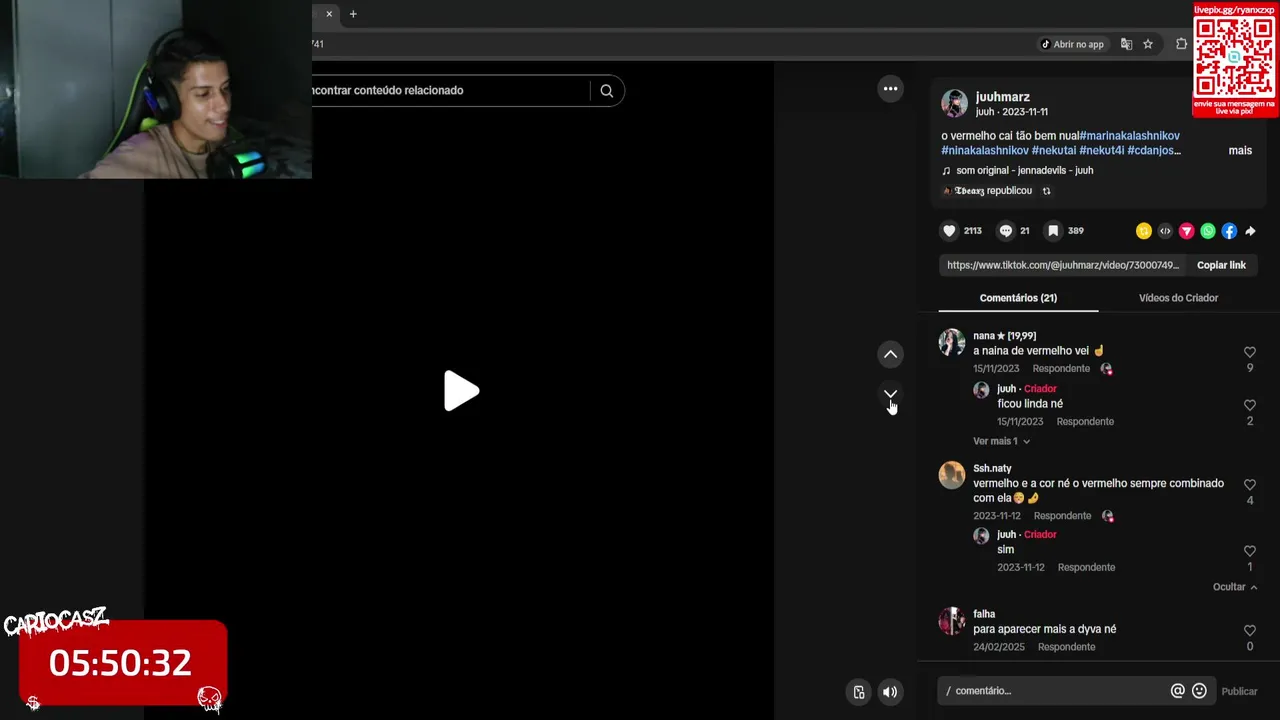
Task: Like falha's comment 'para aparecer mais a dyva'
Action: [1249, 631]
